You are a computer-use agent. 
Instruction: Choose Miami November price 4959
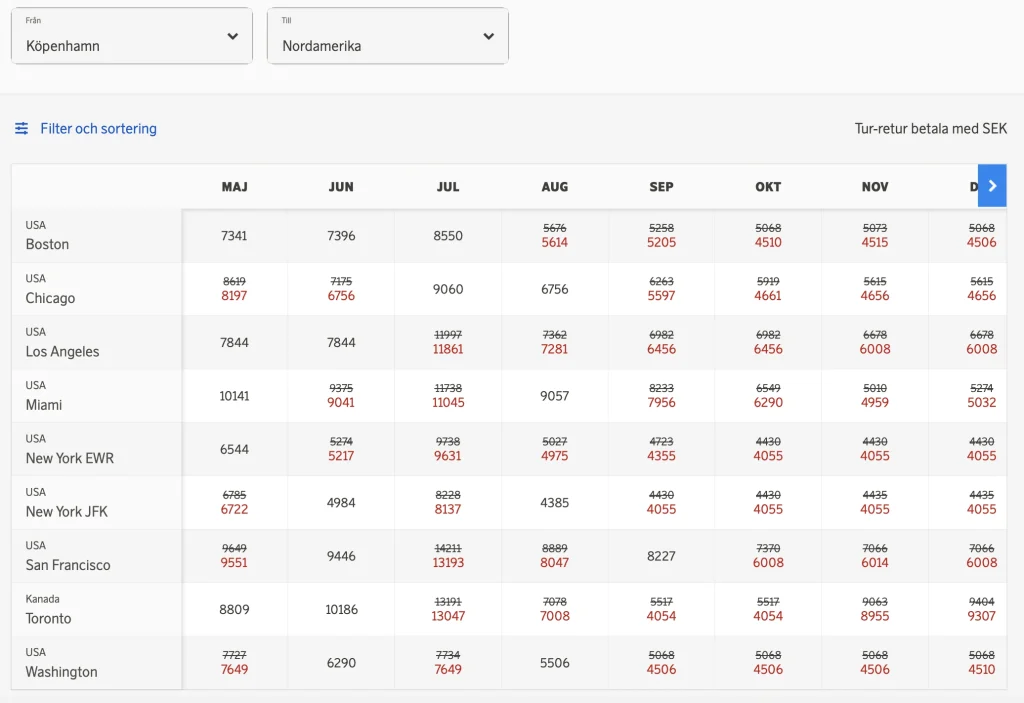pos(875,402)
